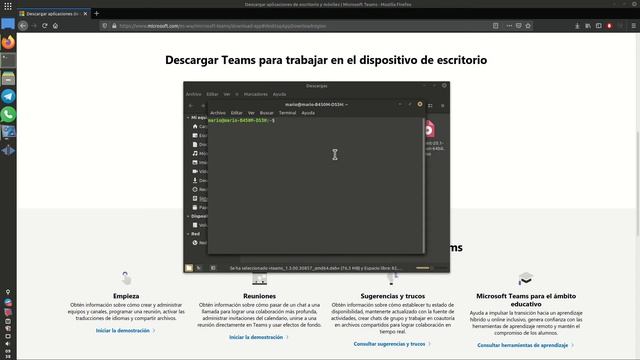
Task: Open Consultar sugerencias y trucos link
Action: (x=389, y=344)
